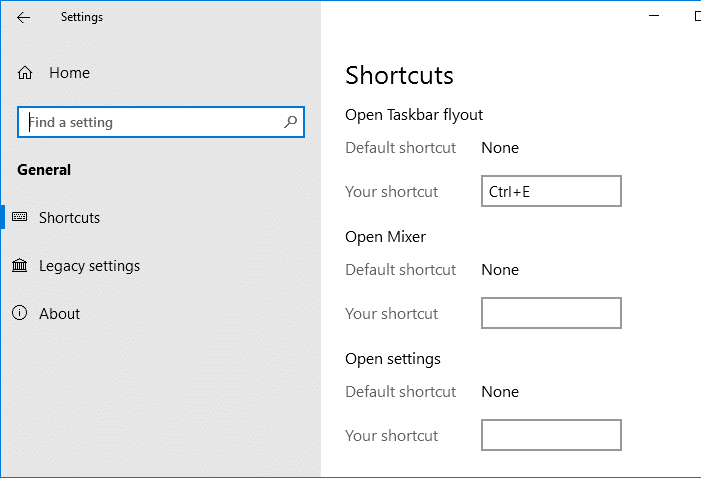701x478 pixels.
Task: Minimize the Settings window
Action: coord(653,17)
